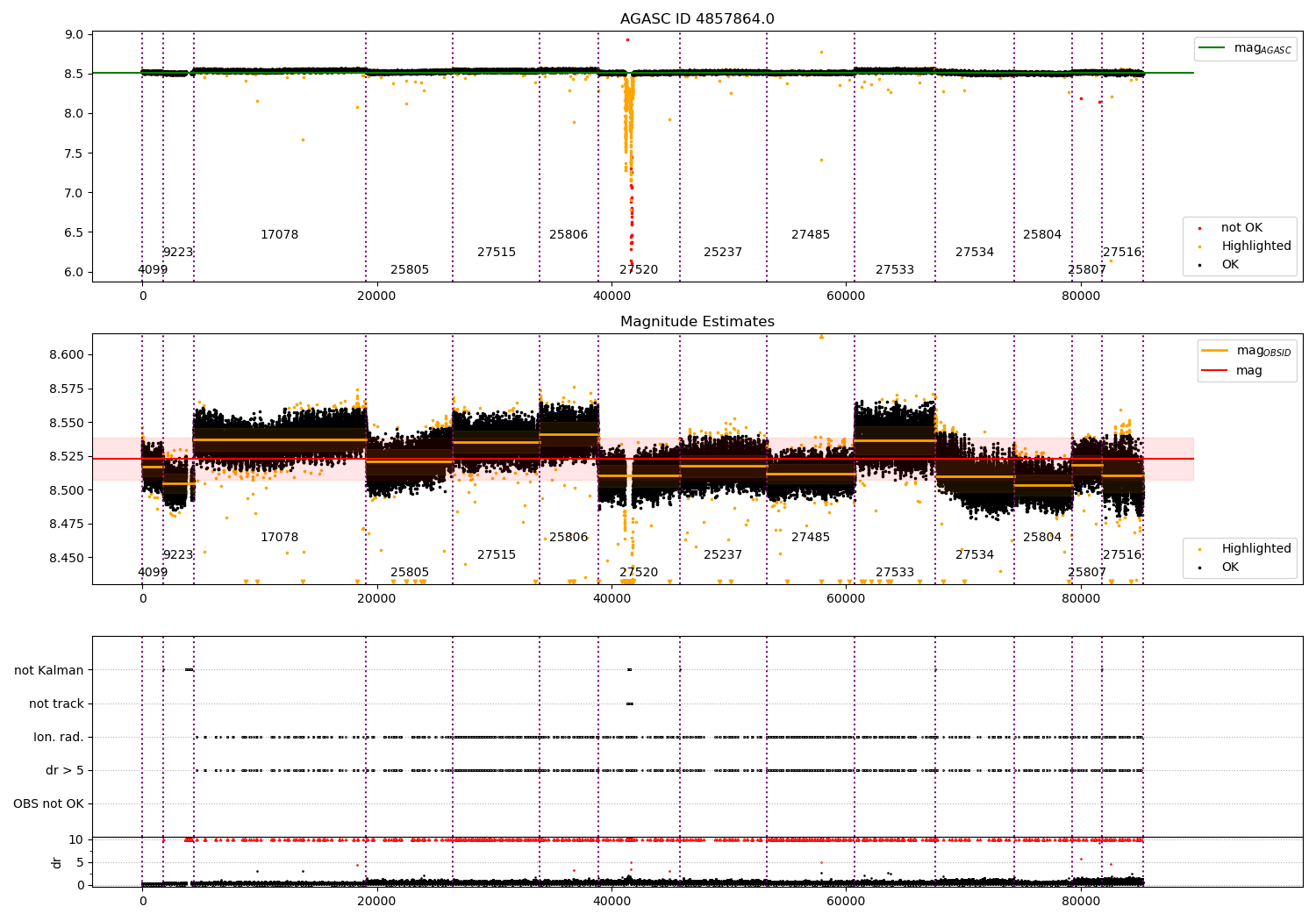Screen dimensions: 1316x921
Task: Click obsid label 27520 in AGASC ID plot
Action: (x=639, y=269)
